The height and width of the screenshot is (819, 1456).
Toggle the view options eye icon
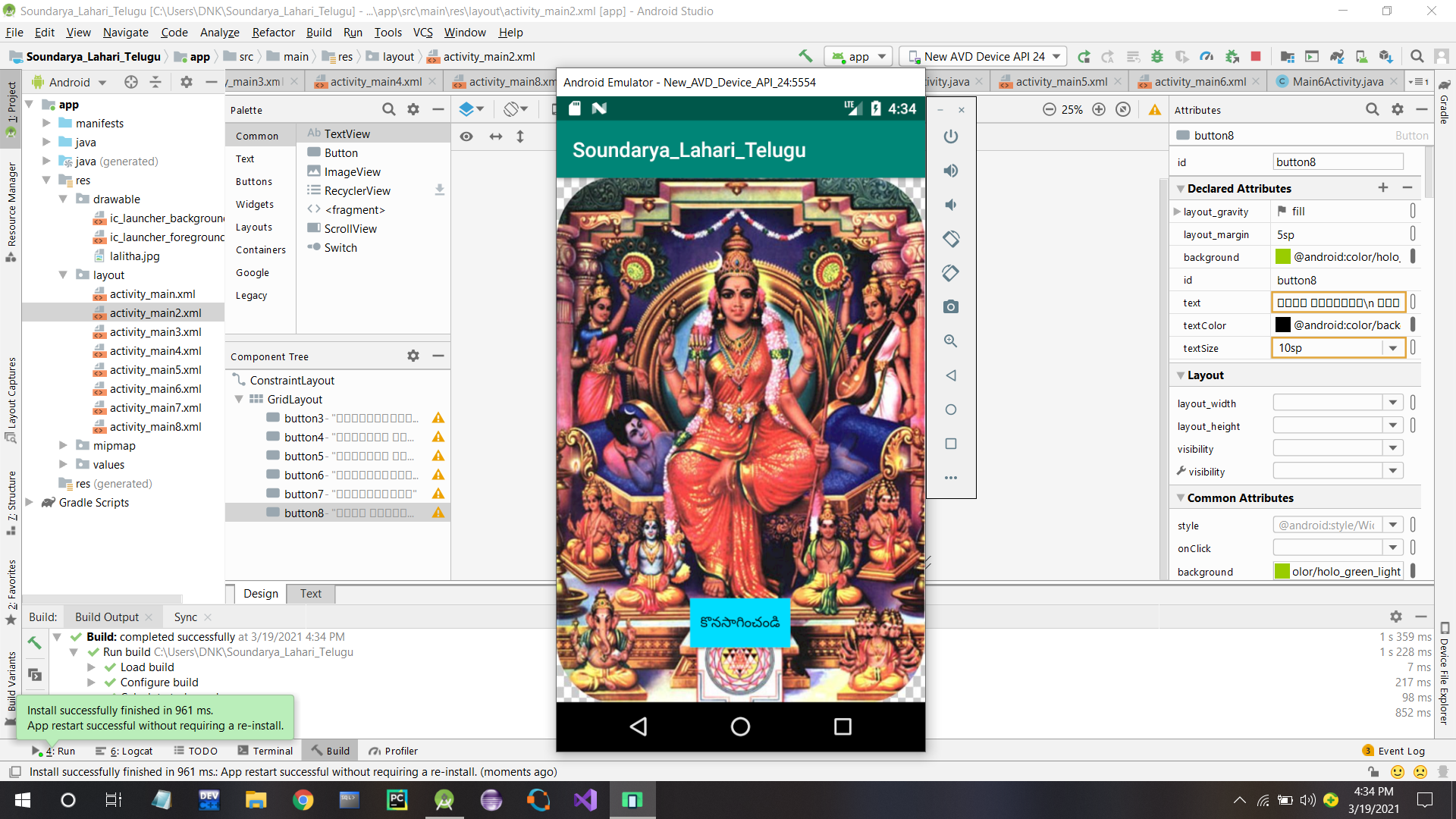coord(467,136)
